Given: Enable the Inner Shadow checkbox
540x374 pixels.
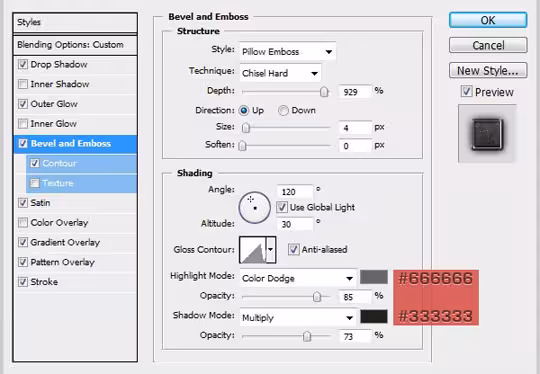Looking at the screenshot, I should click(x=23, y=84).
